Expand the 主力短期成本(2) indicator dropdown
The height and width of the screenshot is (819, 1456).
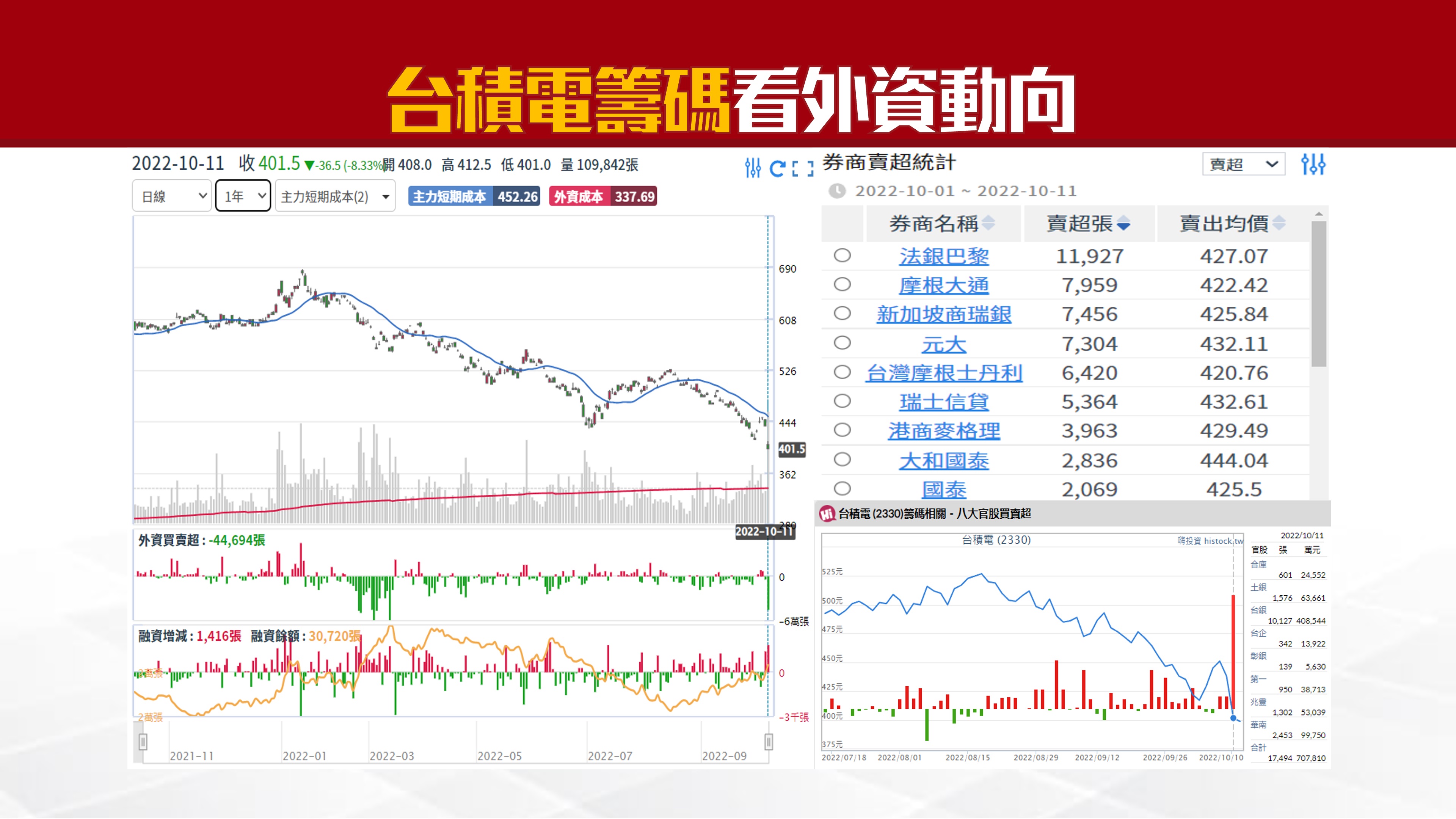[334, 196]
